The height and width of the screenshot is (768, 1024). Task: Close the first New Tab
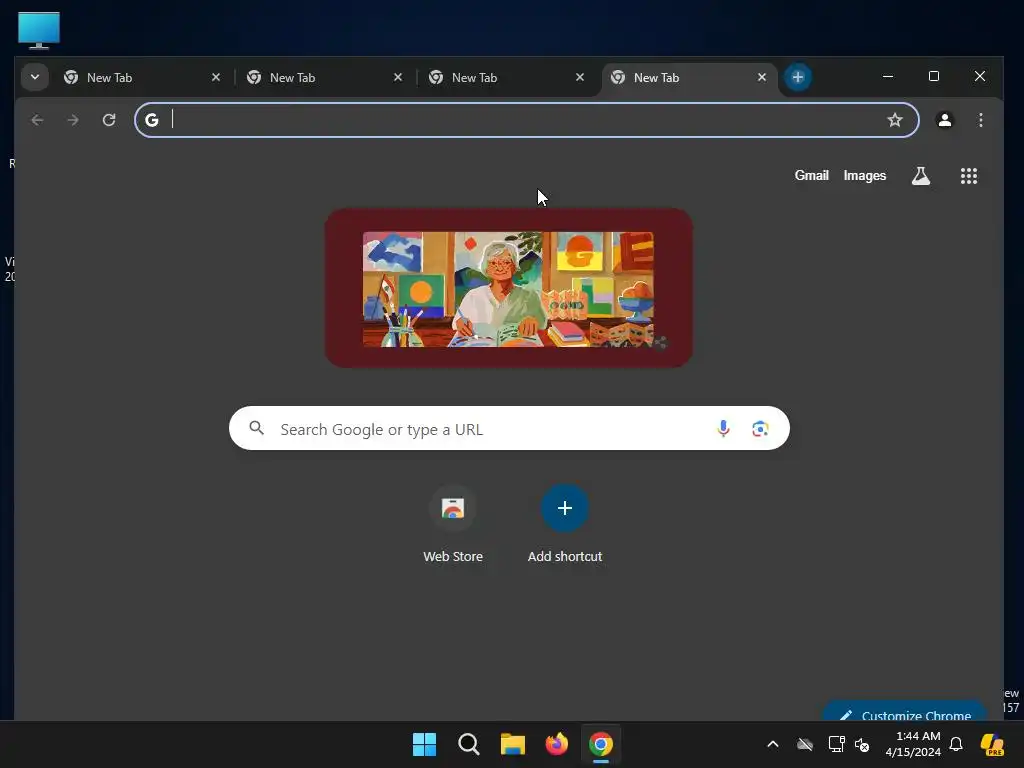tap(216, 77)
